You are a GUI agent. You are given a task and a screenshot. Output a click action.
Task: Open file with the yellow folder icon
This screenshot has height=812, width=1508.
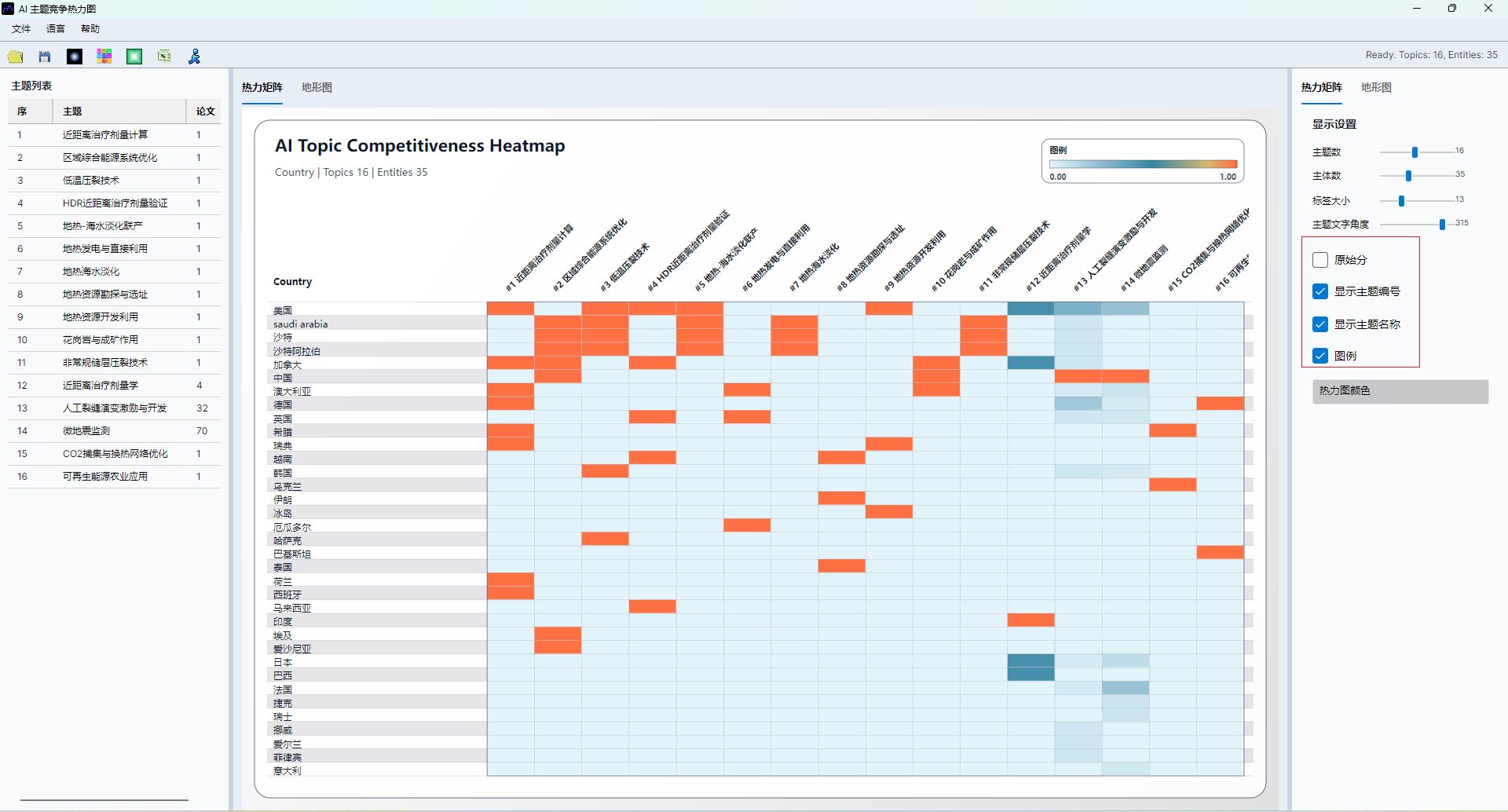click(x=15, y=57)
